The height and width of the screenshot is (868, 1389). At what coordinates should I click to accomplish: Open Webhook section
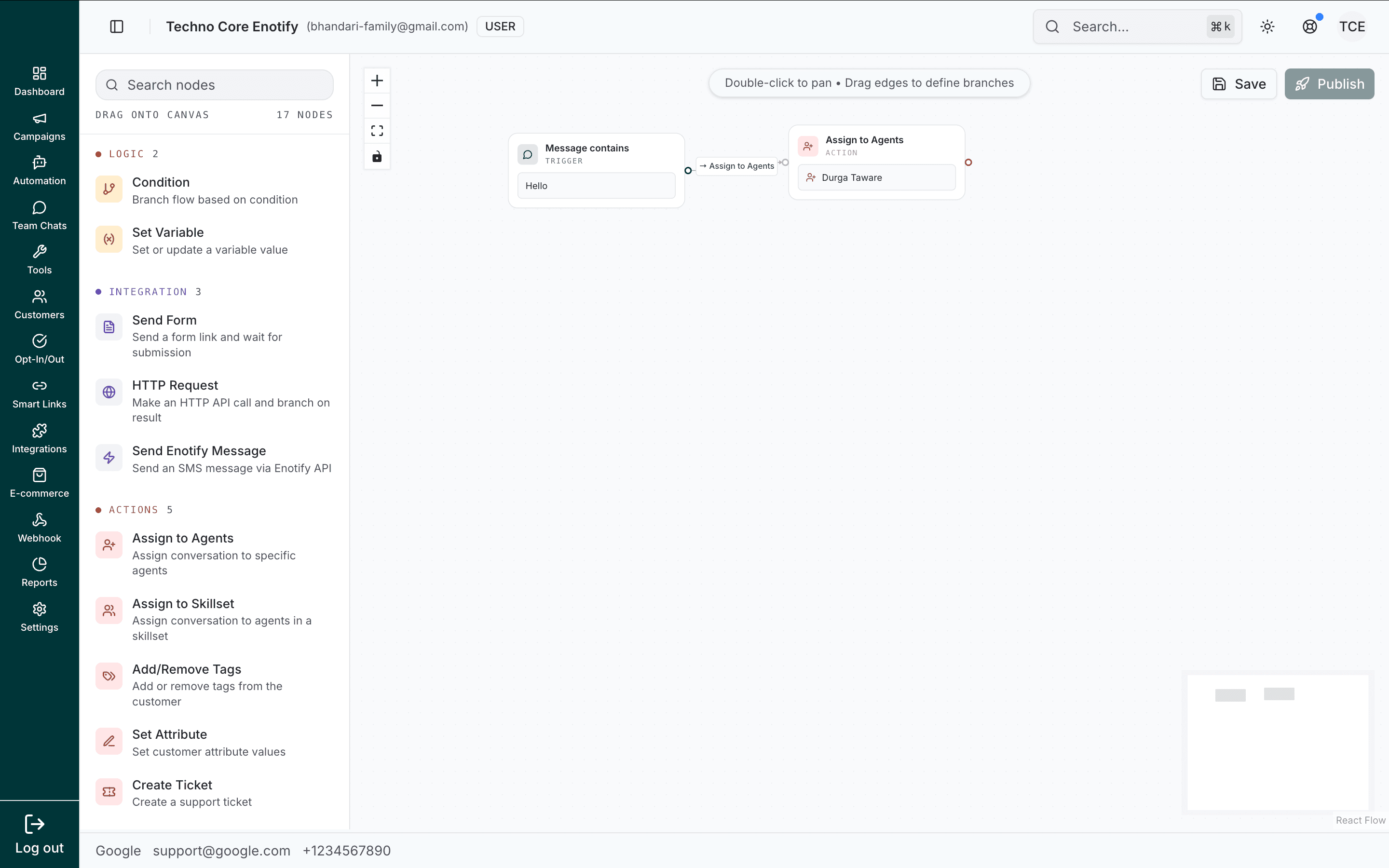tap(39, 528)
